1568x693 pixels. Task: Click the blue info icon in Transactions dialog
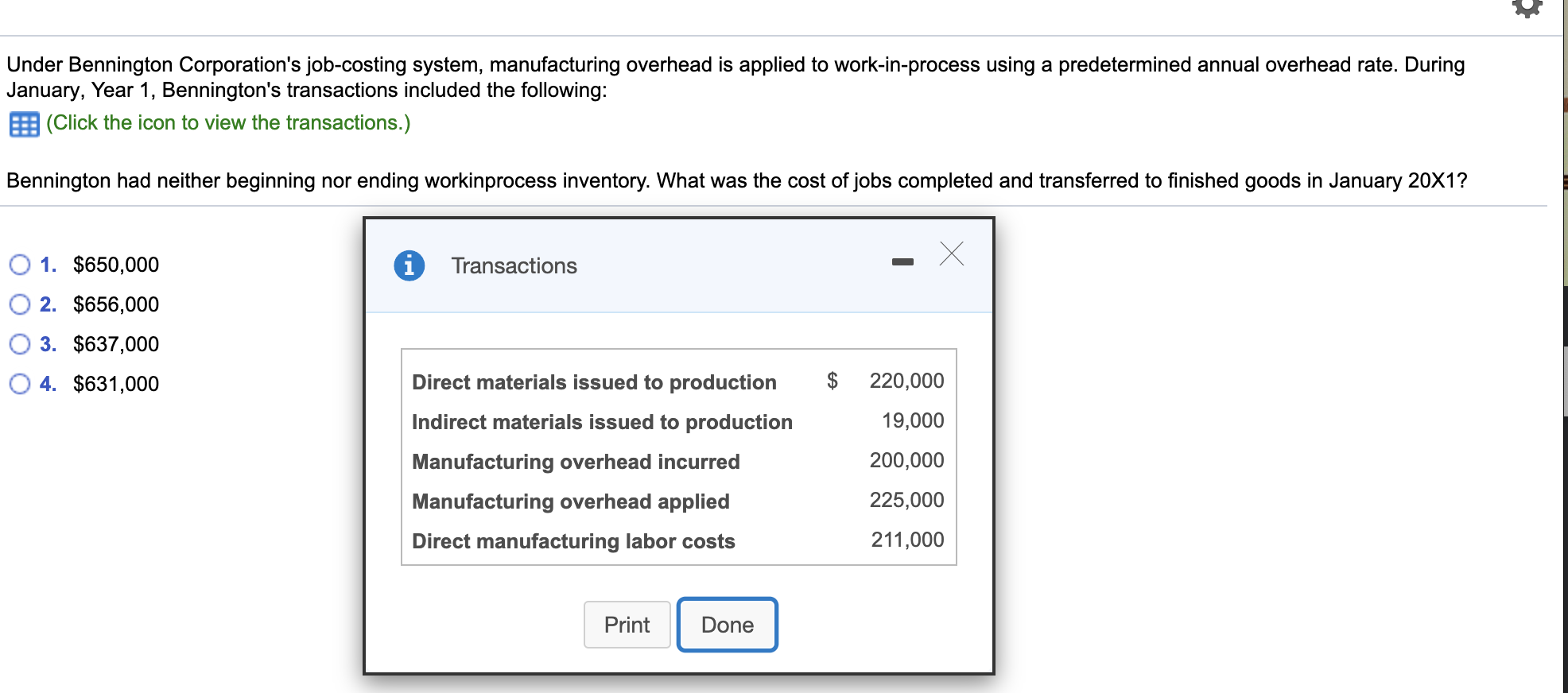click(x=409, y=265)
